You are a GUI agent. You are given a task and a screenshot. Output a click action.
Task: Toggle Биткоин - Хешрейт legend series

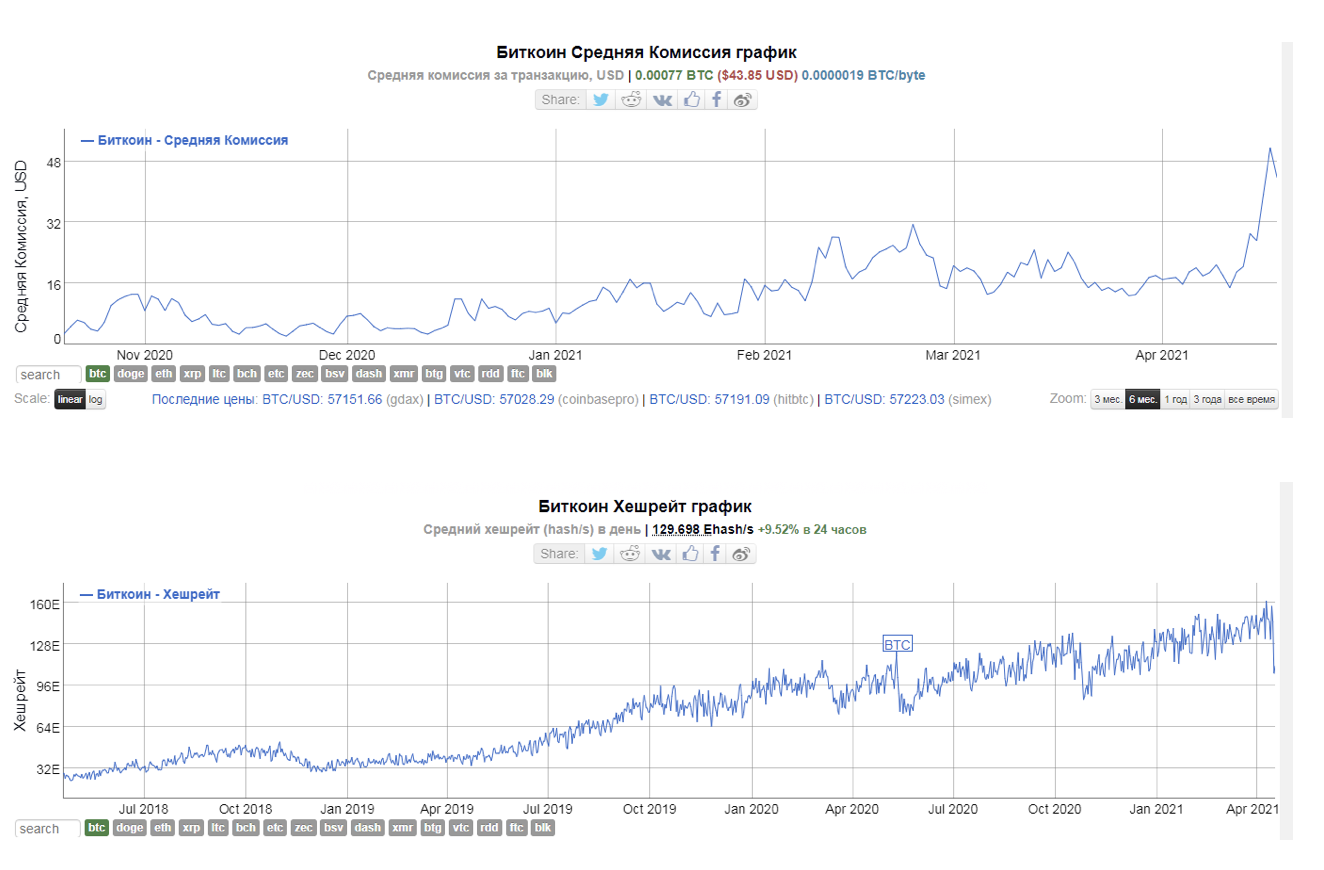(x=150, y=594)
